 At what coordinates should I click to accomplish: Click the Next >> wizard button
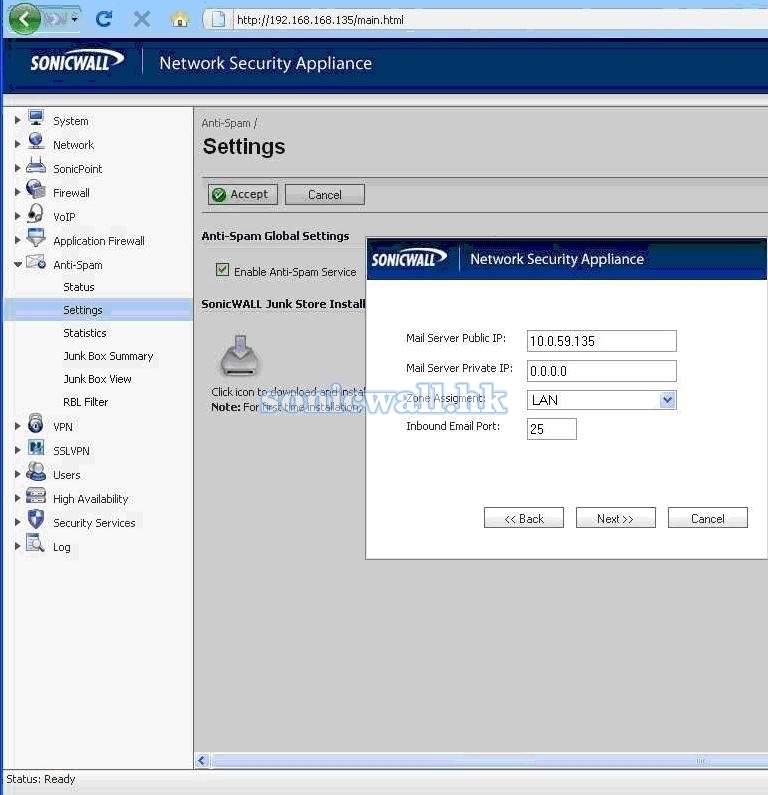615,518
